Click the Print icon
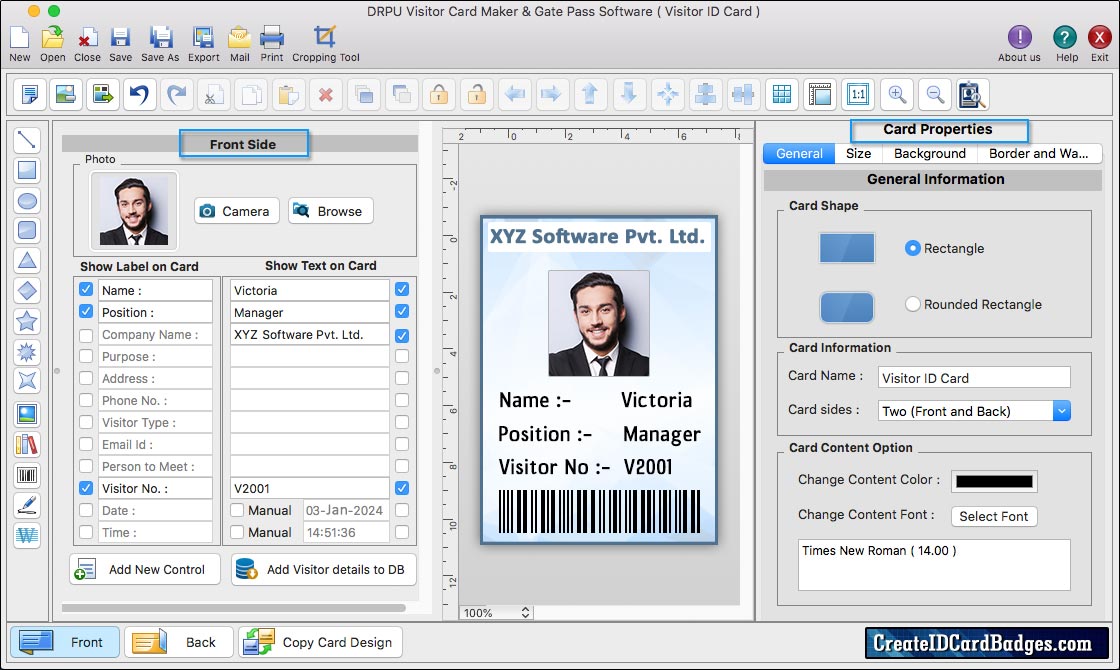Screen dimensions: 1120x670 (271, 37)
